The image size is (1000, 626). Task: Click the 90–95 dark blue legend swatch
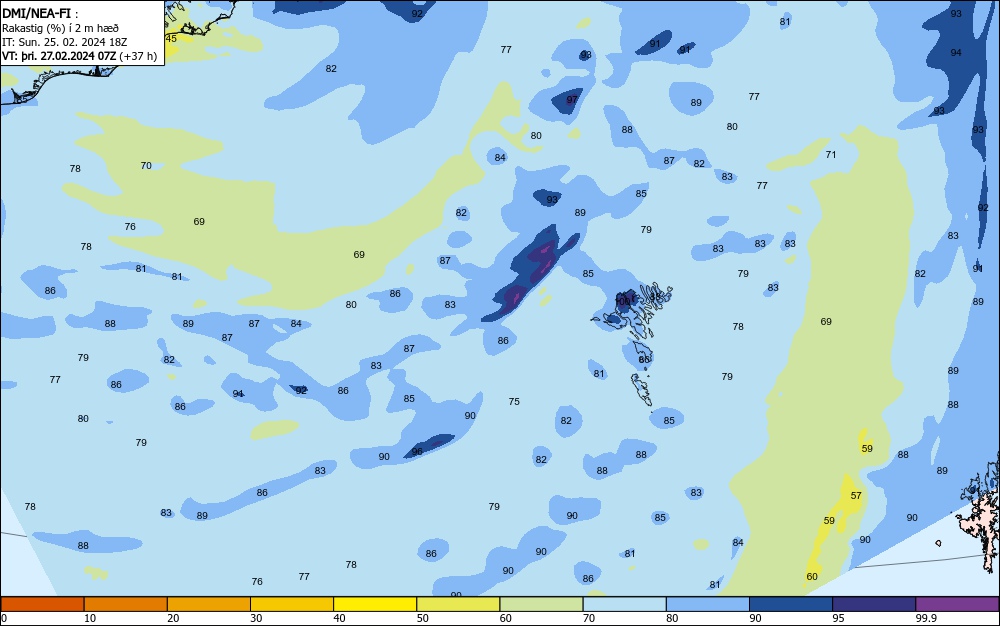[x=791, y=604]
